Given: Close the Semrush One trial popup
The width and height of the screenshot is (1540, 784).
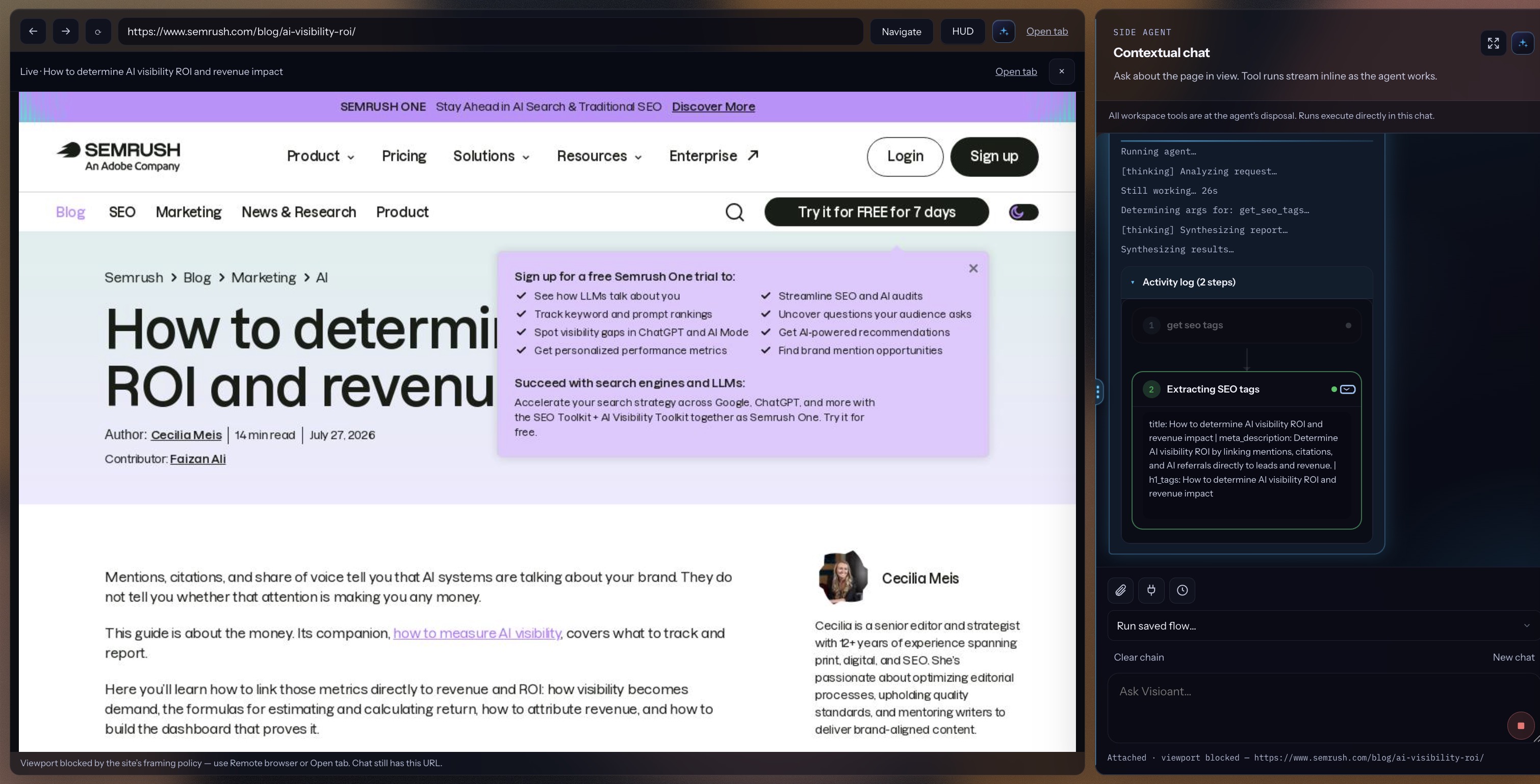Looking at the screenshot, I should click(972, 268).
